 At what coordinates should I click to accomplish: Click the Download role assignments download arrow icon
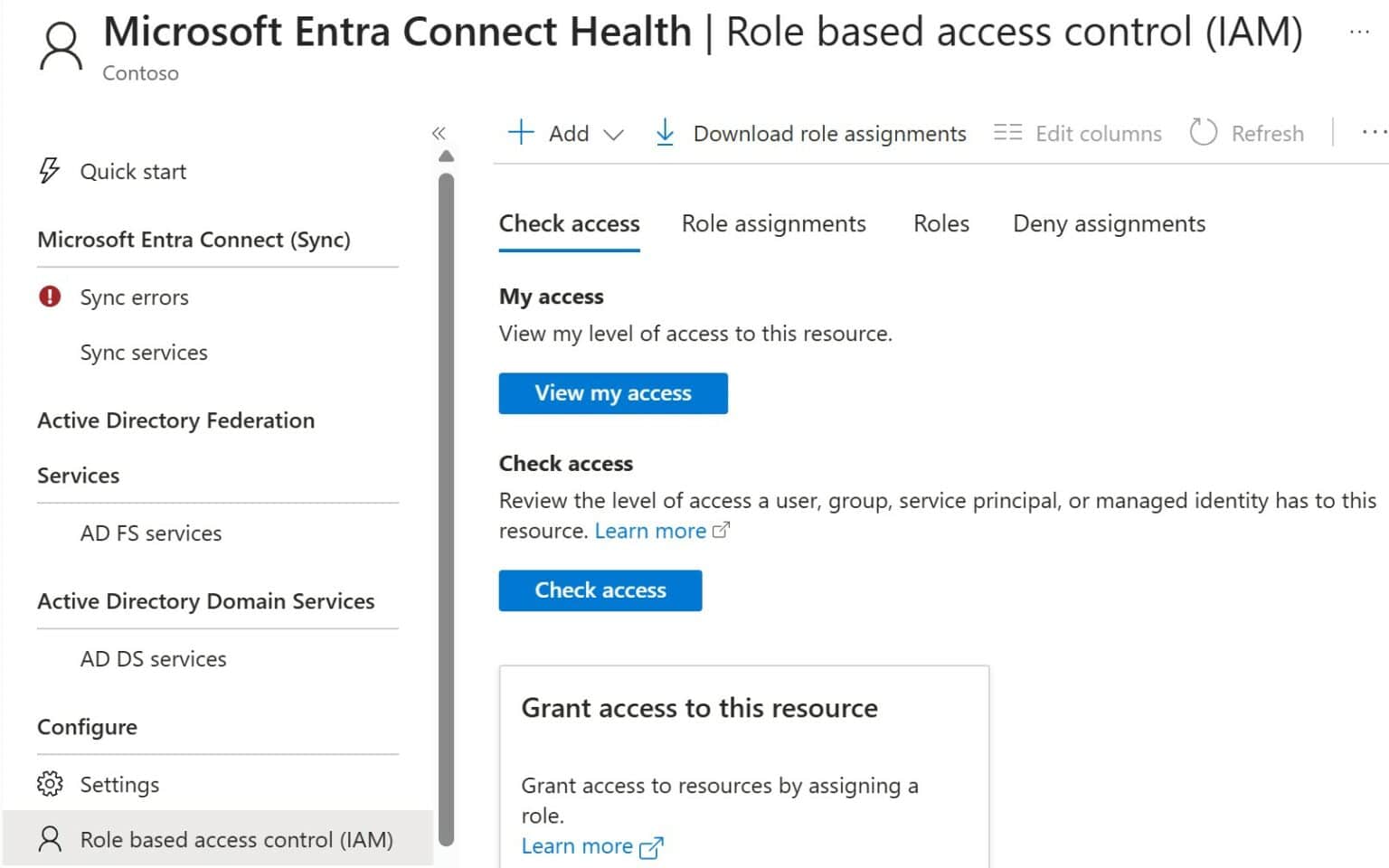pos(666,132)
